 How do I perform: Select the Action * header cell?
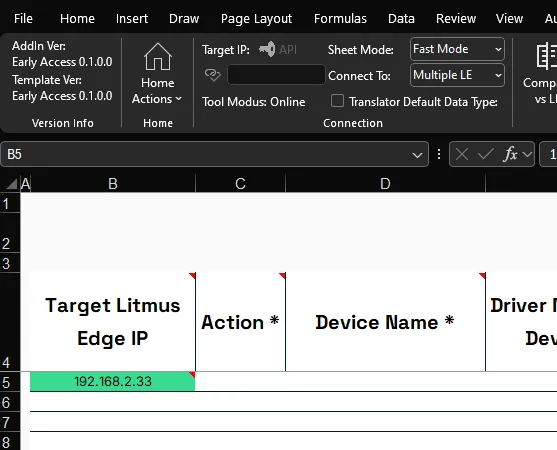coord(240,322)
